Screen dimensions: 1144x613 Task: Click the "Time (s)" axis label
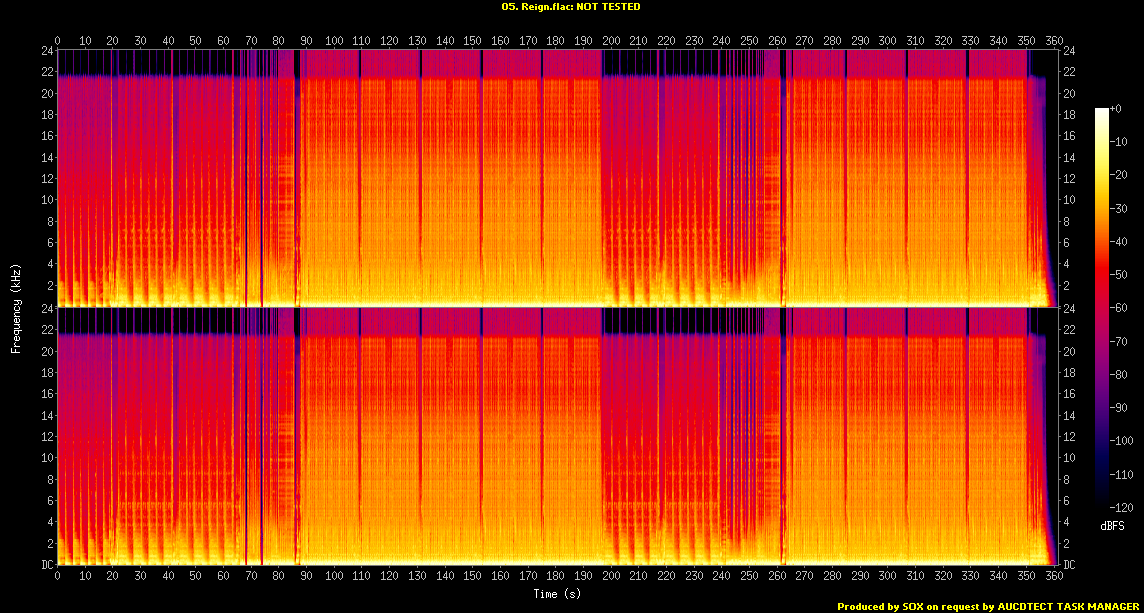point(557,595)
